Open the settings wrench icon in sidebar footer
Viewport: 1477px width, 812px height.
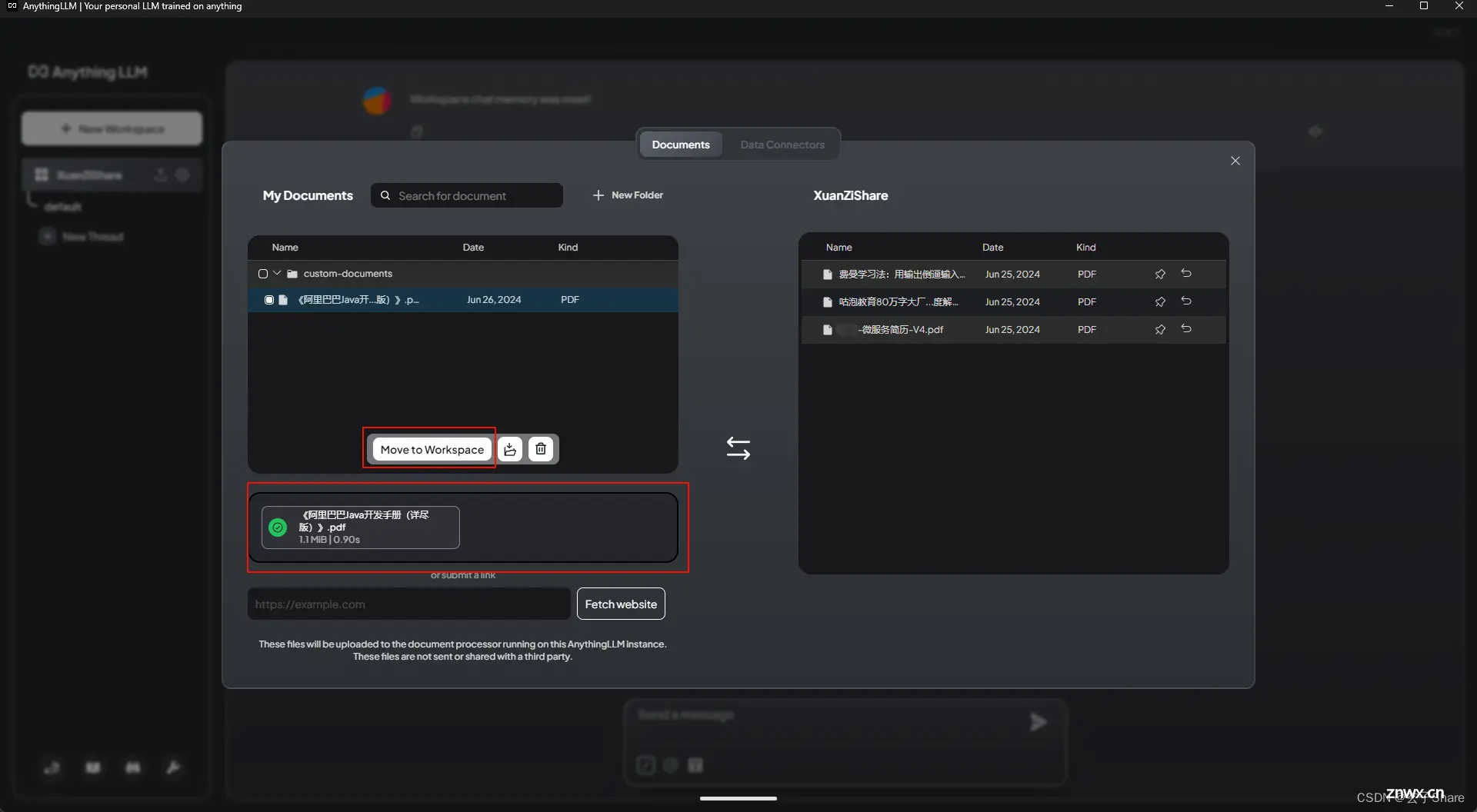click(173, 767)
